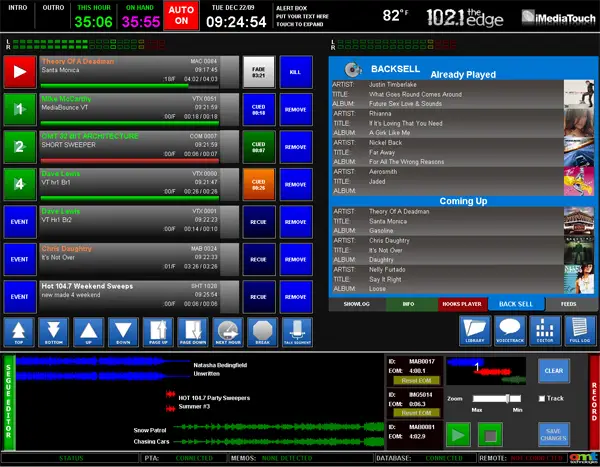Toggle the AUTO ON button
Screen dimensions: 600x467
(181, 15)
